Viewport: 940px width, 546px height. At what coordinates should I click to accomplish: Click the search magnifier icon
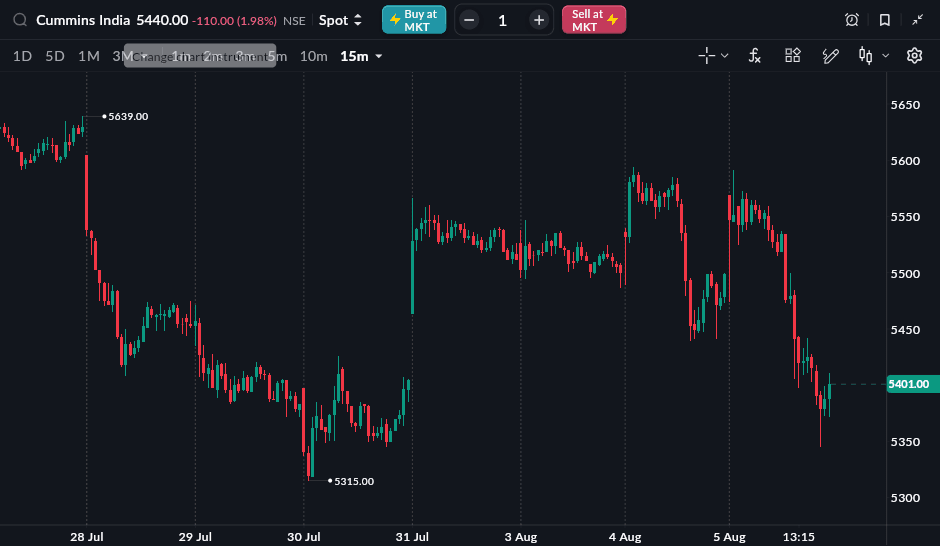pyautogui.click(x=20, y=20)
